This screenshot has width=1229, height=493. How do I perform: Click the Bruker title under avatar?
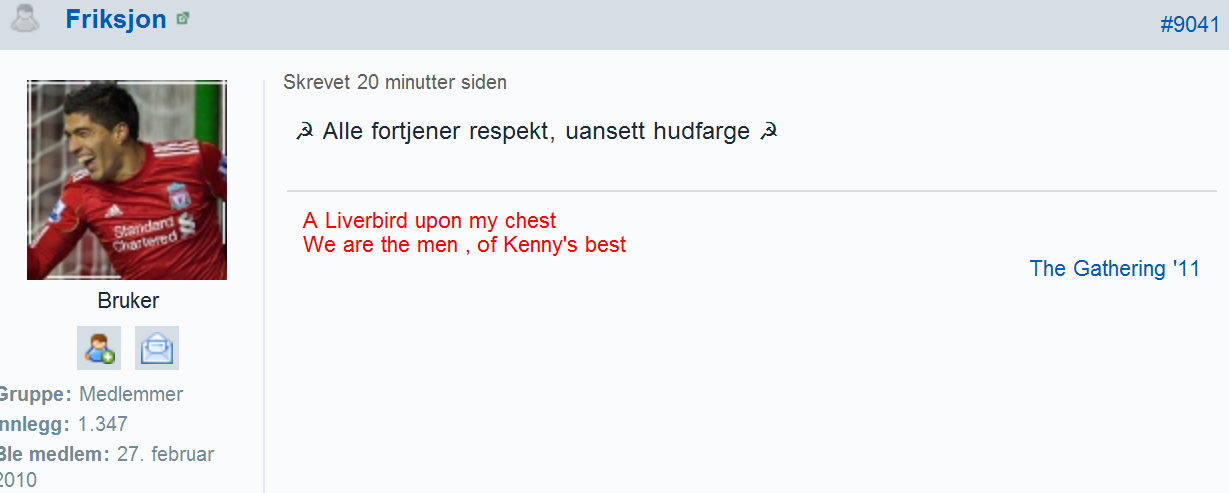coord(128,301)
